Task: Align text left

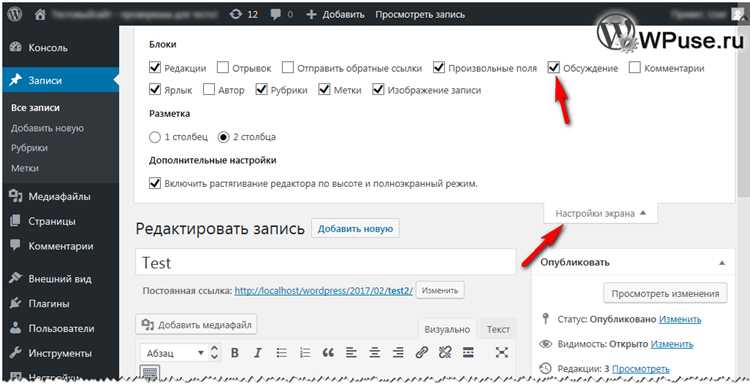Action: 352,353
